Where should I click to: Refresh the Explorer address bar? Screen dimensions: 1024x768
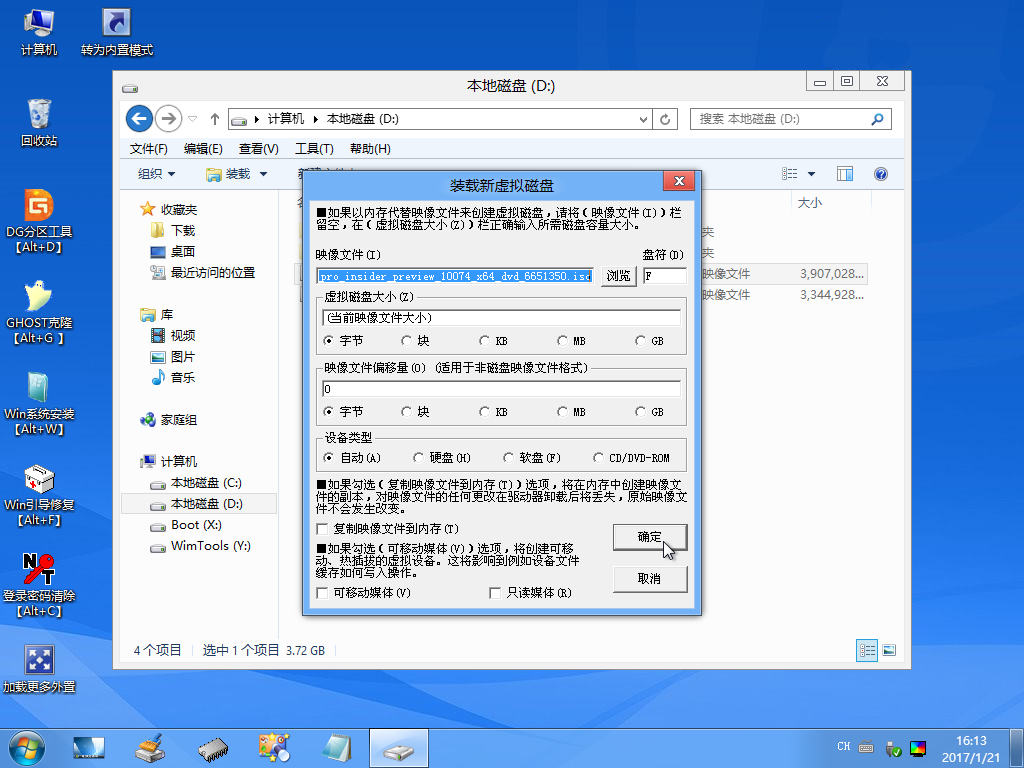(x=665, y=119)
